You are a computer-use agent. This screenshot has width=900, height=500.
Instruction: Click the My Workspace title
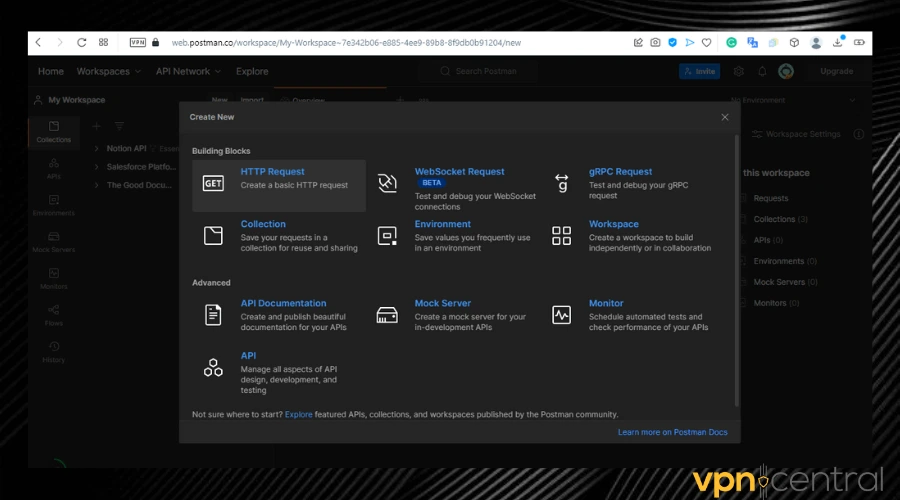coord(76,100)
